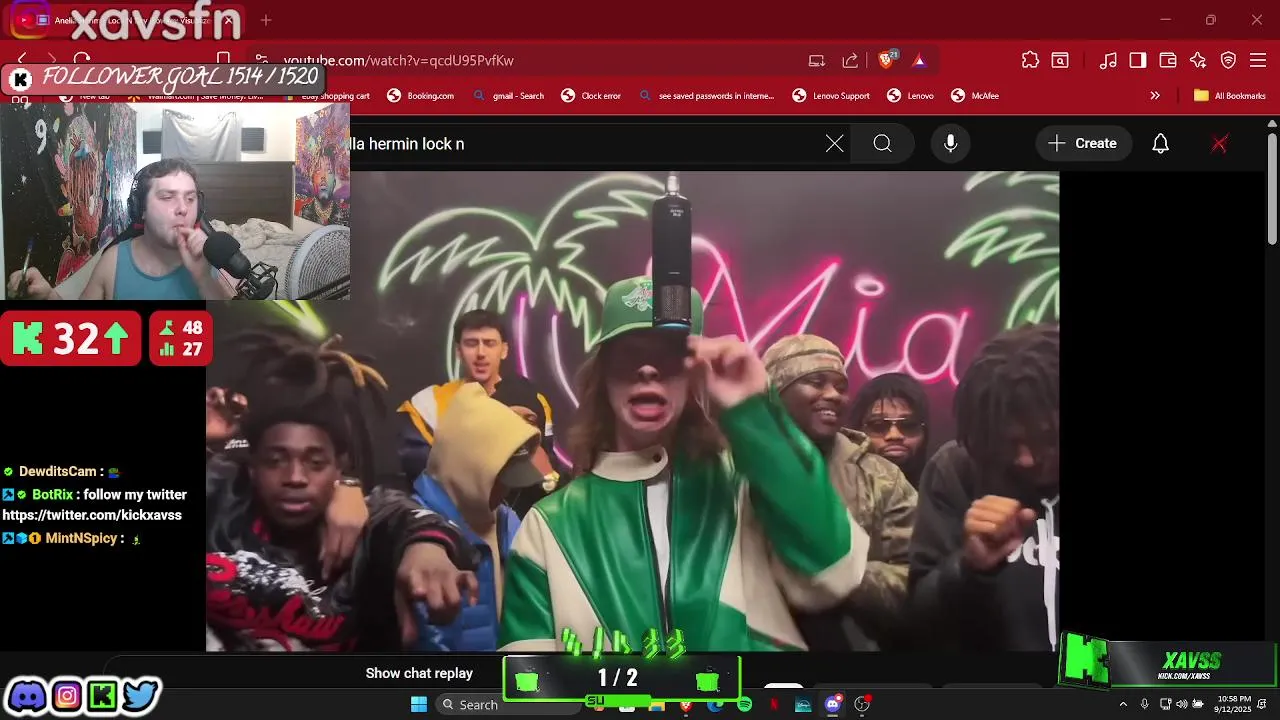
Task: Click the Brave Rewards triangle icon
Action: pos(919,60)
